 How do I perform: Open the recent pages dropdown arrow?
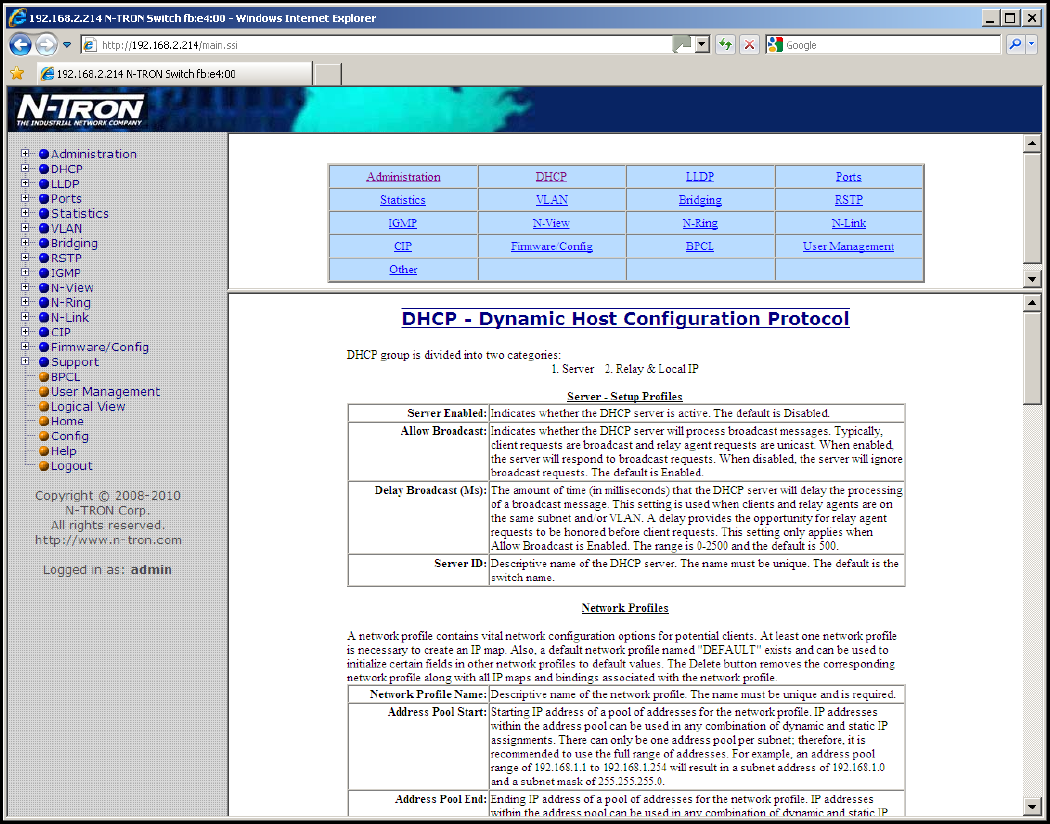point(67,45)
